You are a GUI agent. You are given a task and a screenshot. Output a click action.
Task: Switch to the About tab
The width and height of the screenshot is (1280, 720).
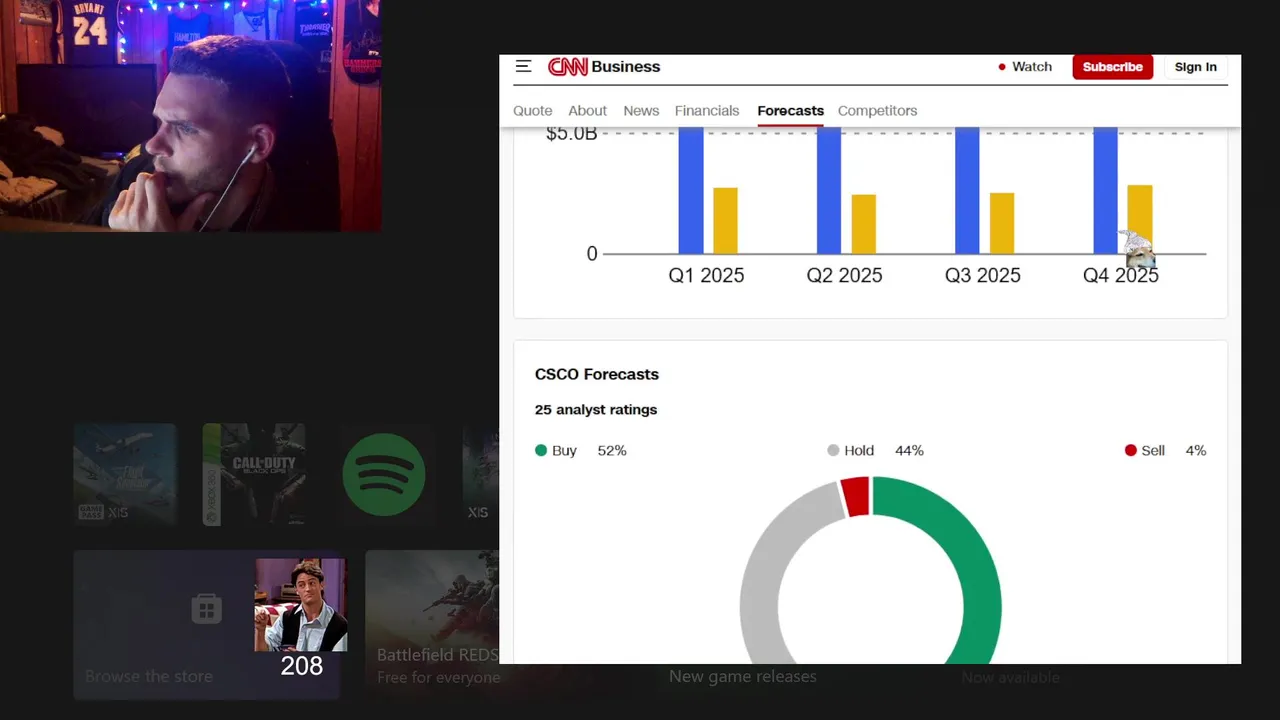coord(588,111)
